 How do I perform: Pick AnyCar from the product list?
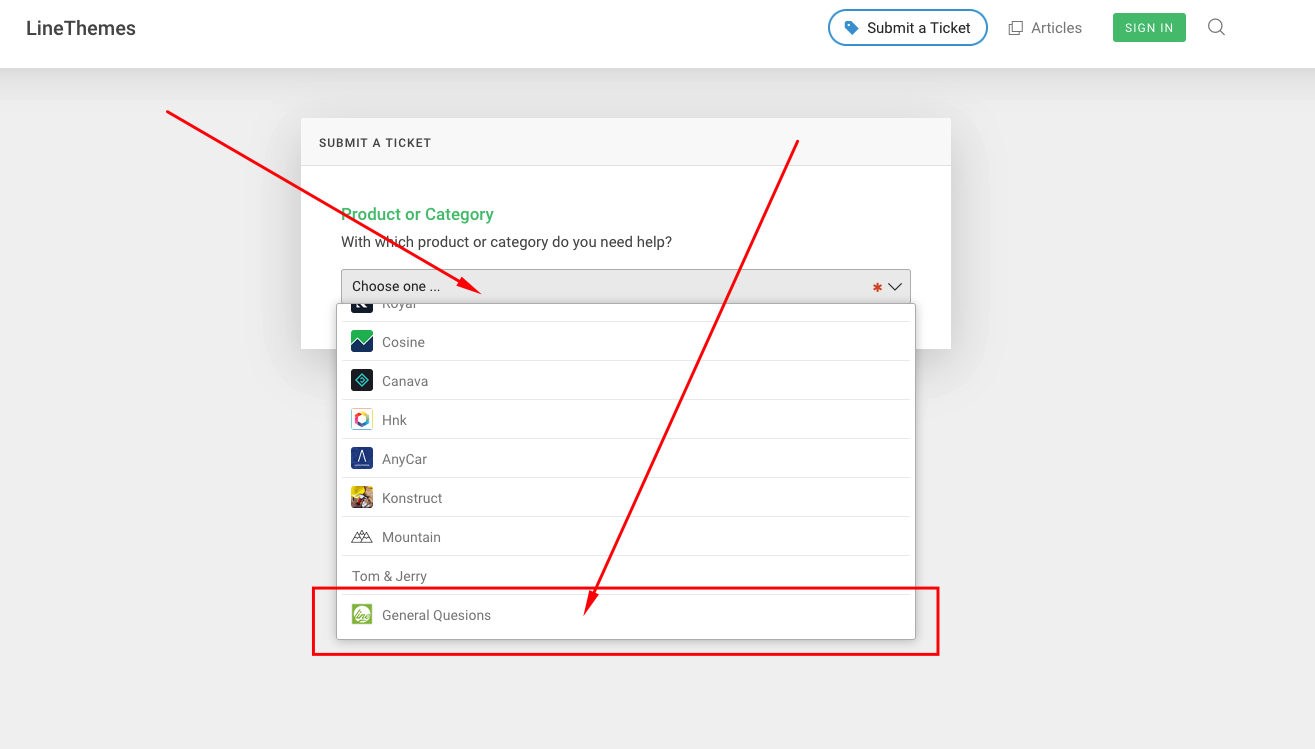point(626,459)
